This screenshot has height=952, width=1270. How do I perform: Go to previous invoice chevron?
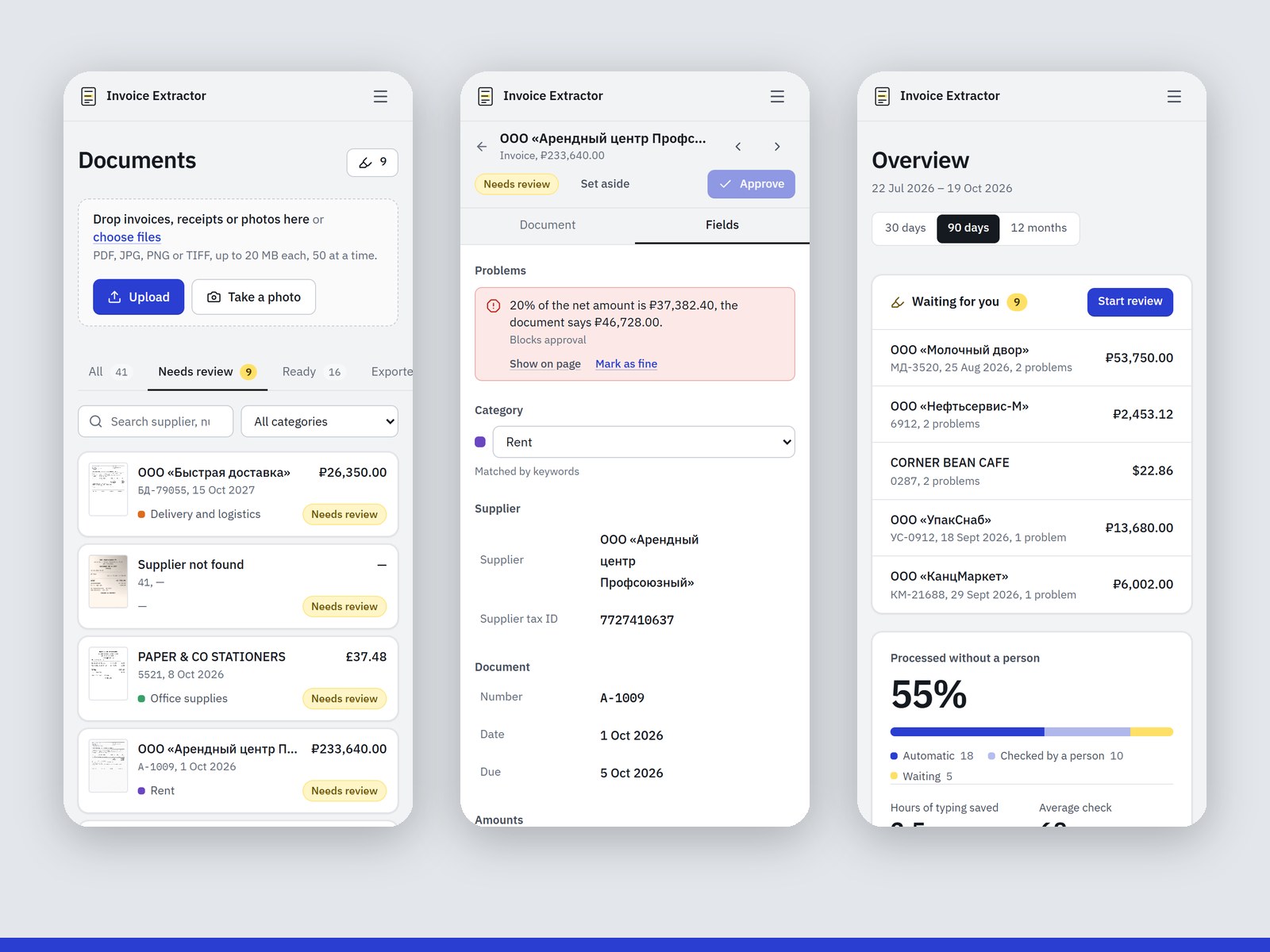pos(738,146)
